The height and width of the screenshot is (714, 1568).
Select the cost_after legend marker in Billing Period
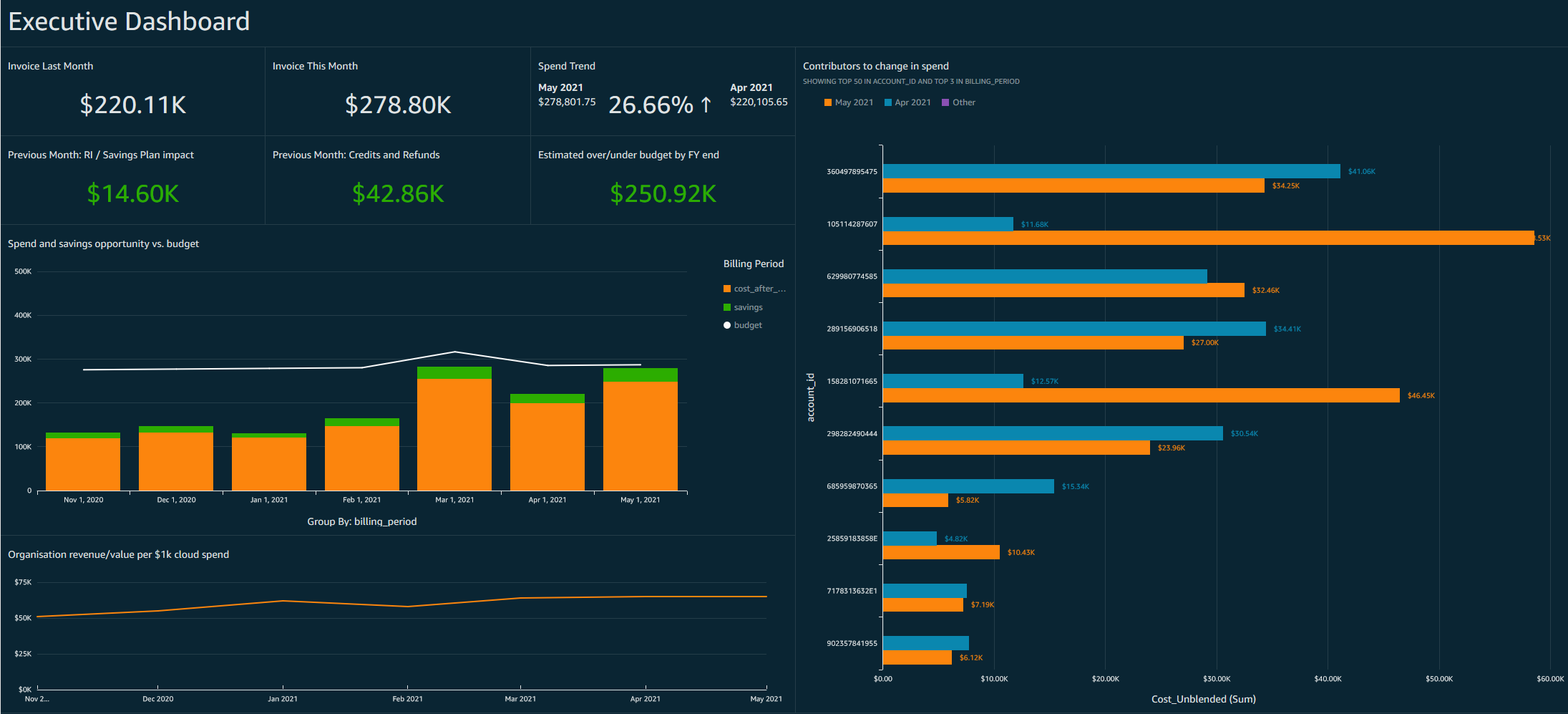click(727, 289)
